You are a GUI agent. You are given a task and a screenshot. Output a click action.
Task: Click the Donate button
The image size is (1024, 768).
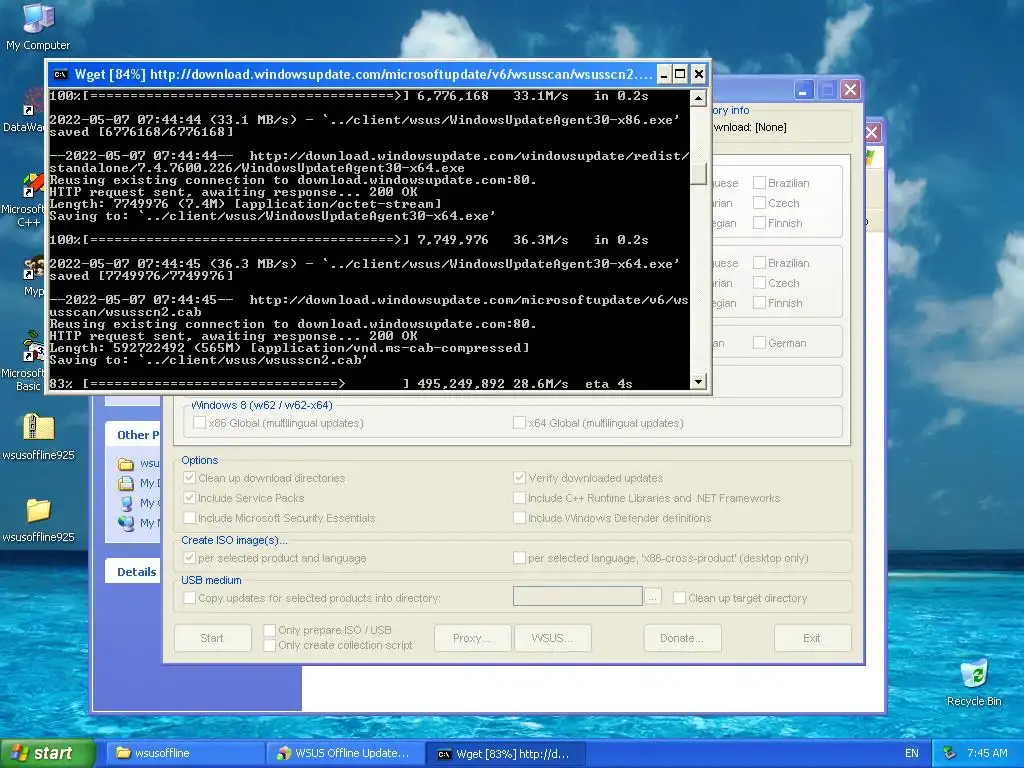(682, 638)
